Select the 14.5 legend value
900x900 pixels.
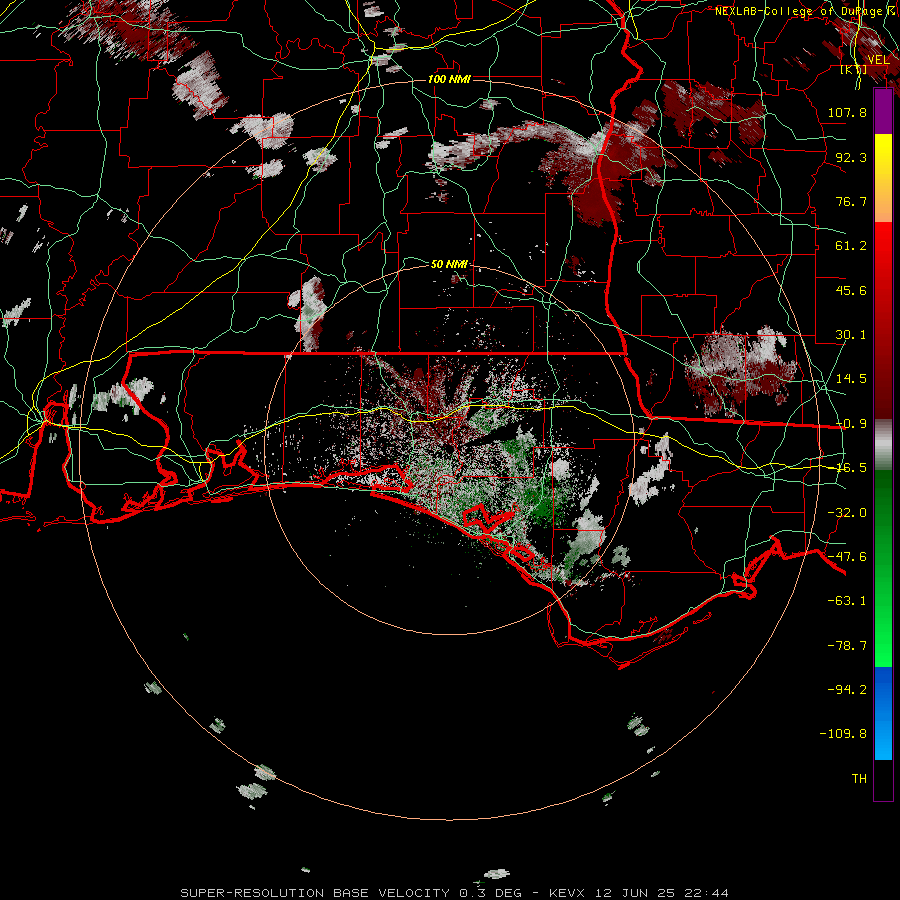click(x=851, y=379)
